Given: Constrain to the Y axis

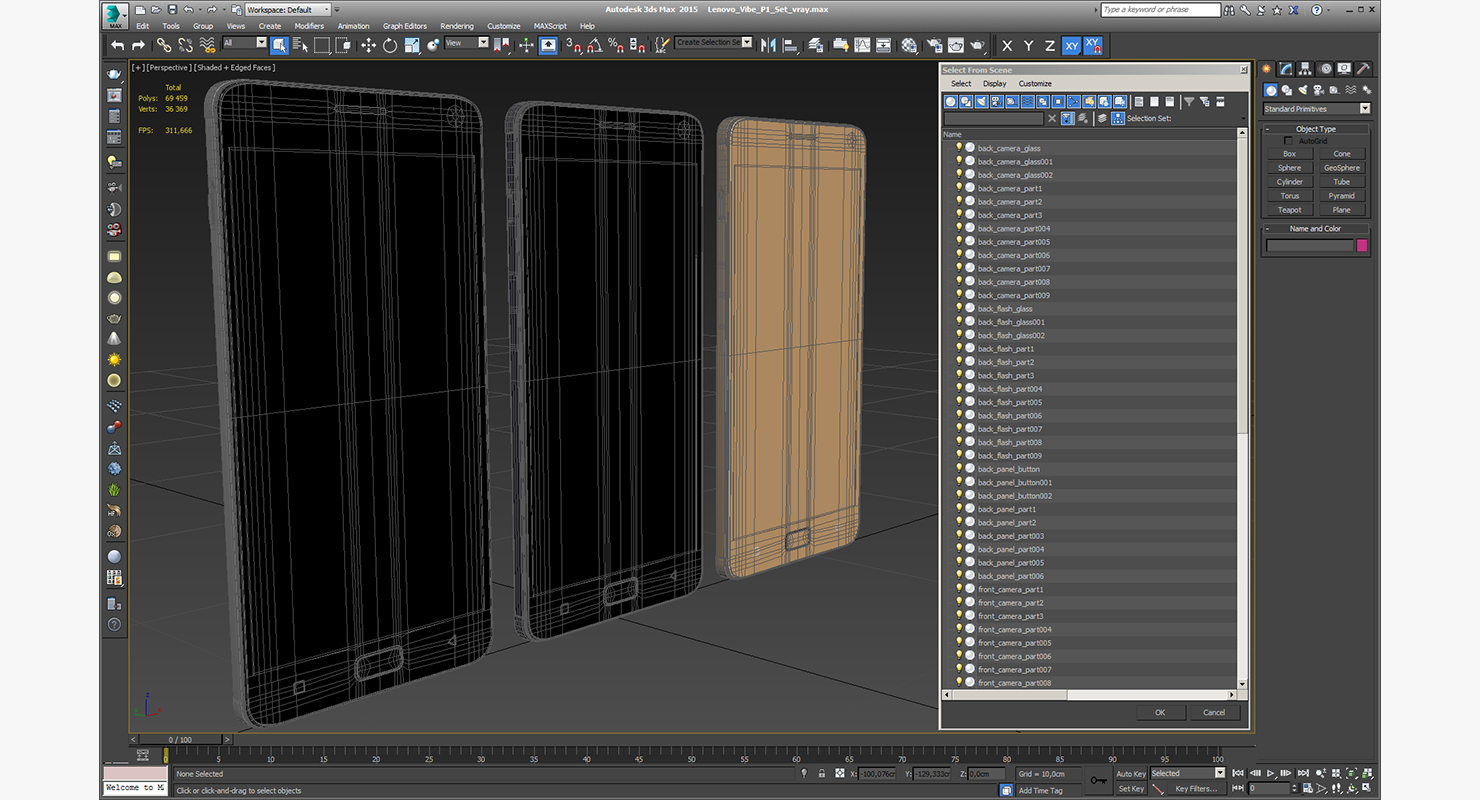Looking at the screenshot, I should pos(1028,45).
